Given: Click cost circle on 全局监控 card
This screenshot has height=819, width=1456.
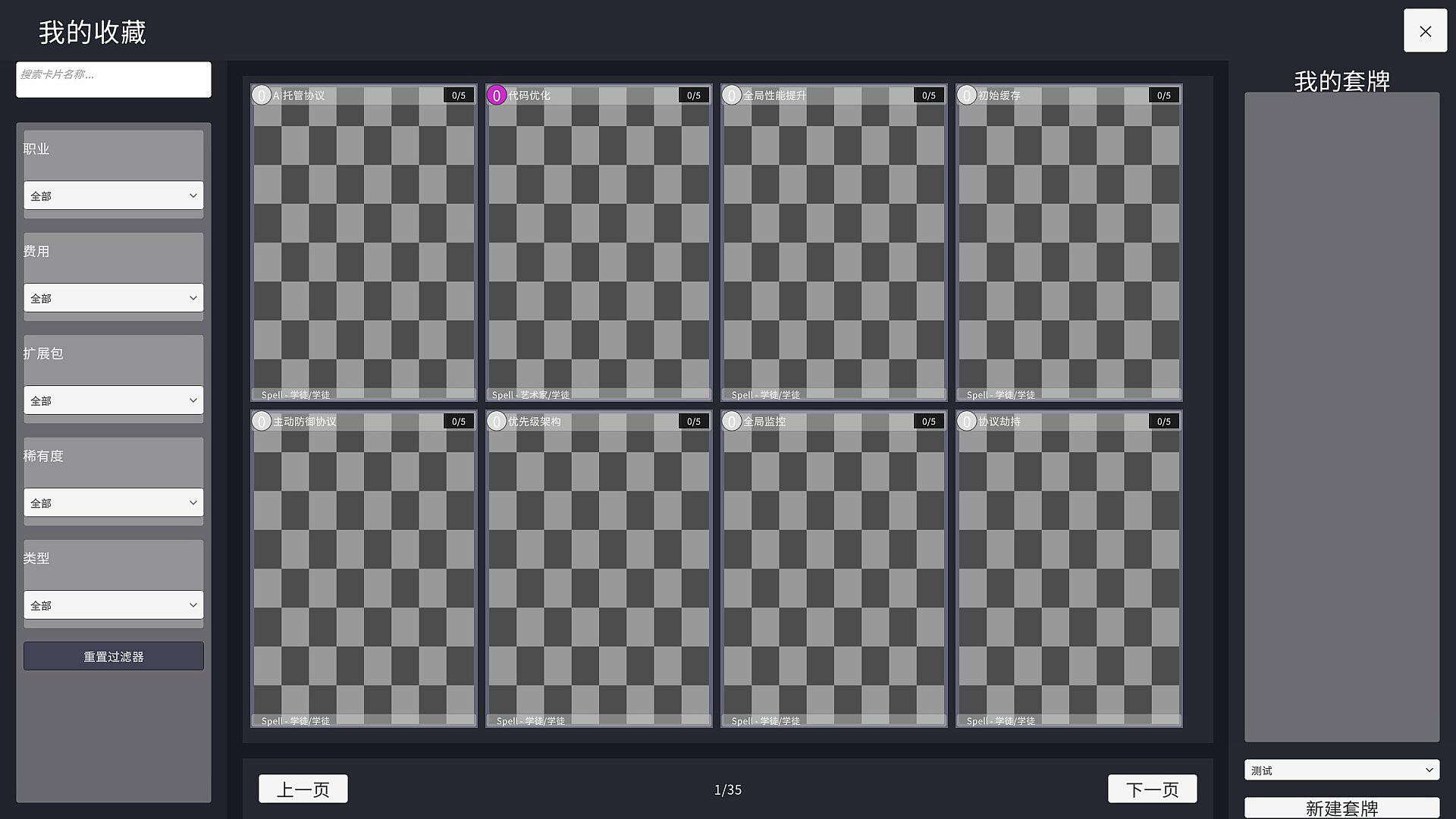Looking at the screenshot, I should coord(732,422).
